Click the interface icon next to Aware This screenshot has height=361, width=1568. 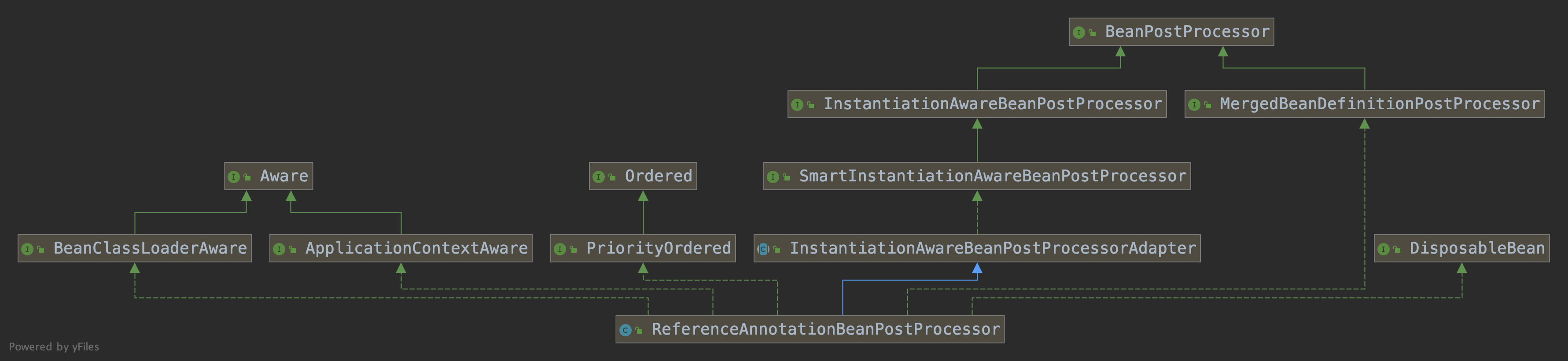coord(233,177)
